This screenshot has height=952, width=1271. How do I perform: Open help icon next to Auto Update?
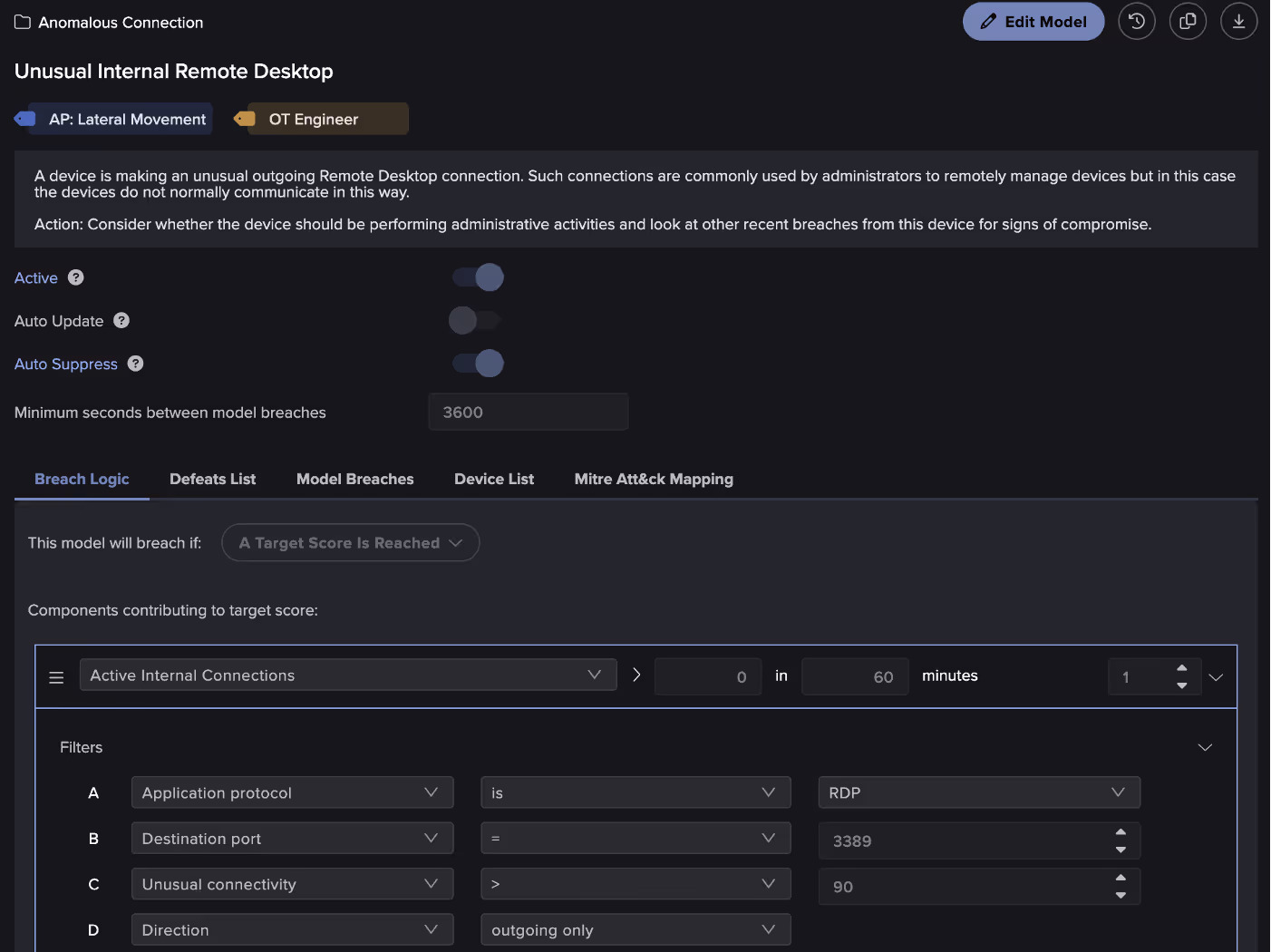(x=121, y=320)
